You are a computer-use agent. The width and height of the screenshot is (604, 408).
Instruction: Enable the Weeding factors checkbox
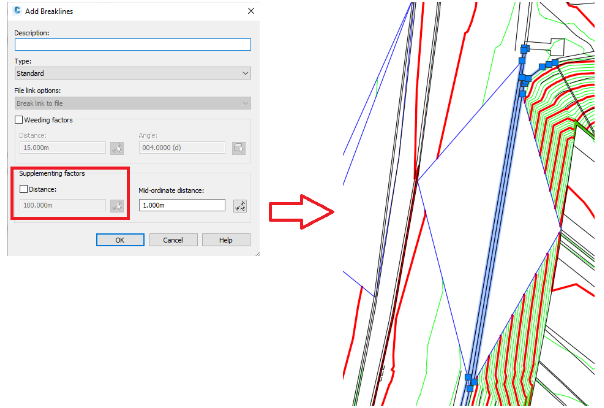coord(19,120)
